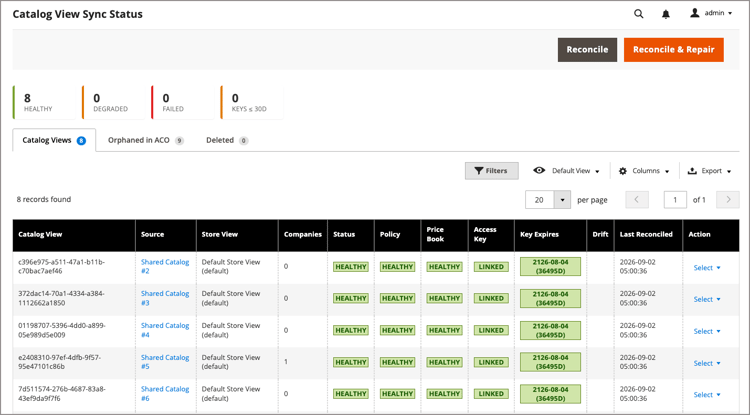The width and height of the screenshot is (750, 415).
Task: Sort by Companies column header
Action: (x=303, y=235)
